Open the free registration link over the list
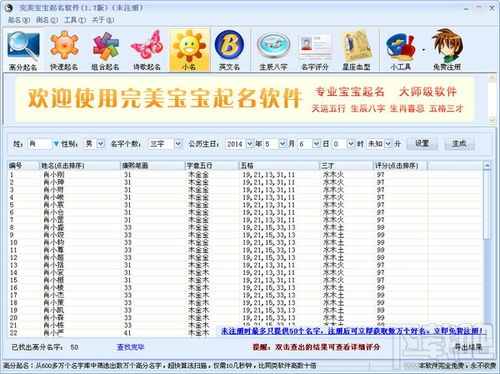This screenshot has height=374, width=500. tap(352, 331)
